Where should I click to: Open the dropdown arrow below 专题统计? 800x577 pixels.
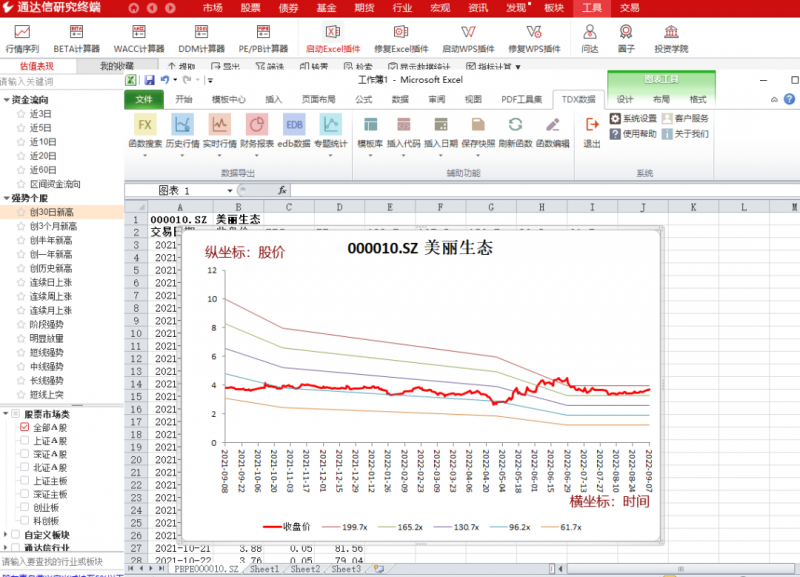331,155
